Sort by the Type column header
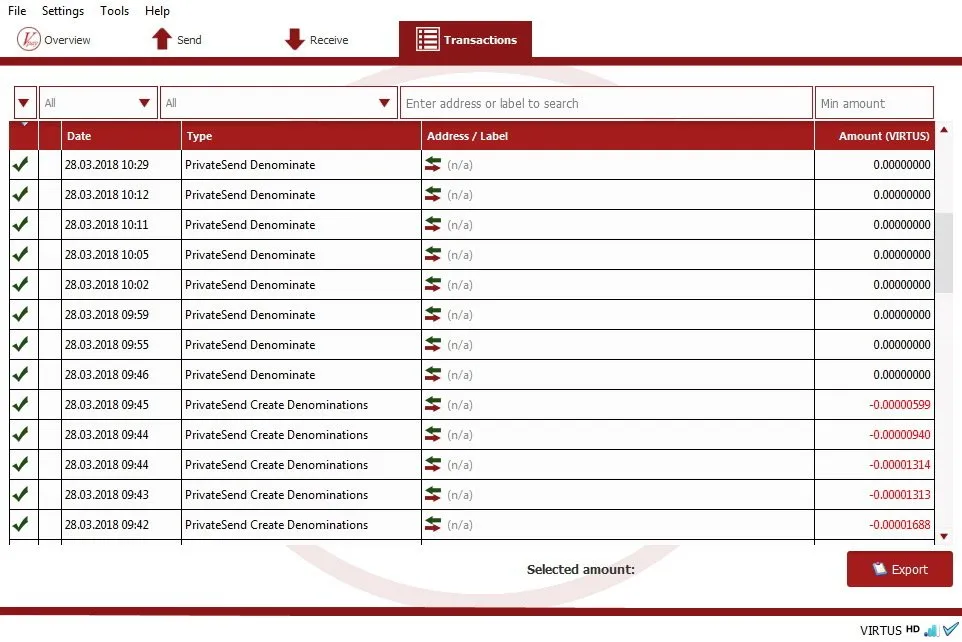Image resolution: width=962 pixels, height=642 pixels. coord(301,136)
